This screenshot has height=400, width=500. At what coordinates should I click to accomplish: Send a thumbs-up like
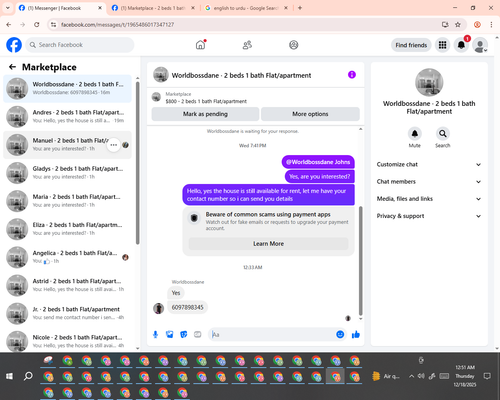[356, 334]
